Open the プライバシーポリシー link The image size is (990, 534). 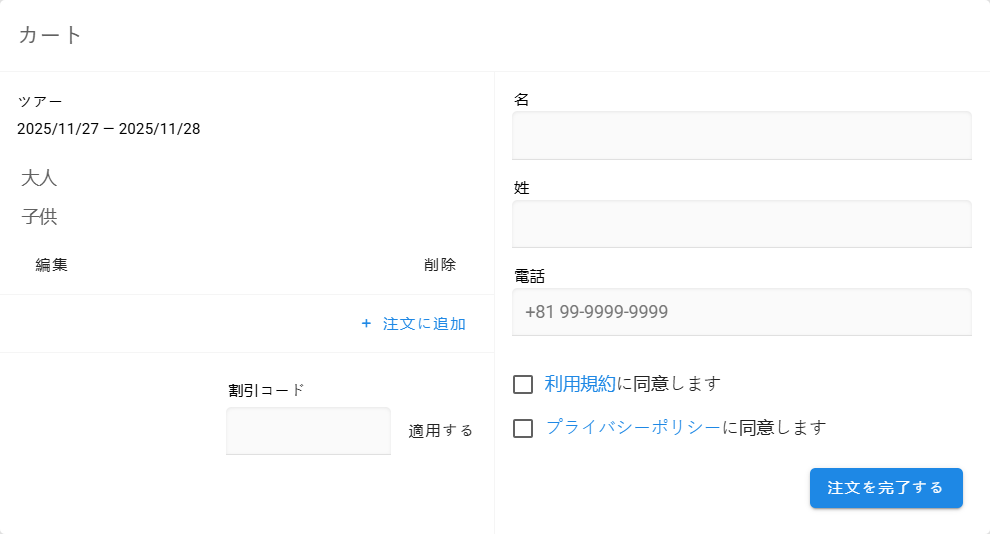pyautogui.click(x=632, y=427)
